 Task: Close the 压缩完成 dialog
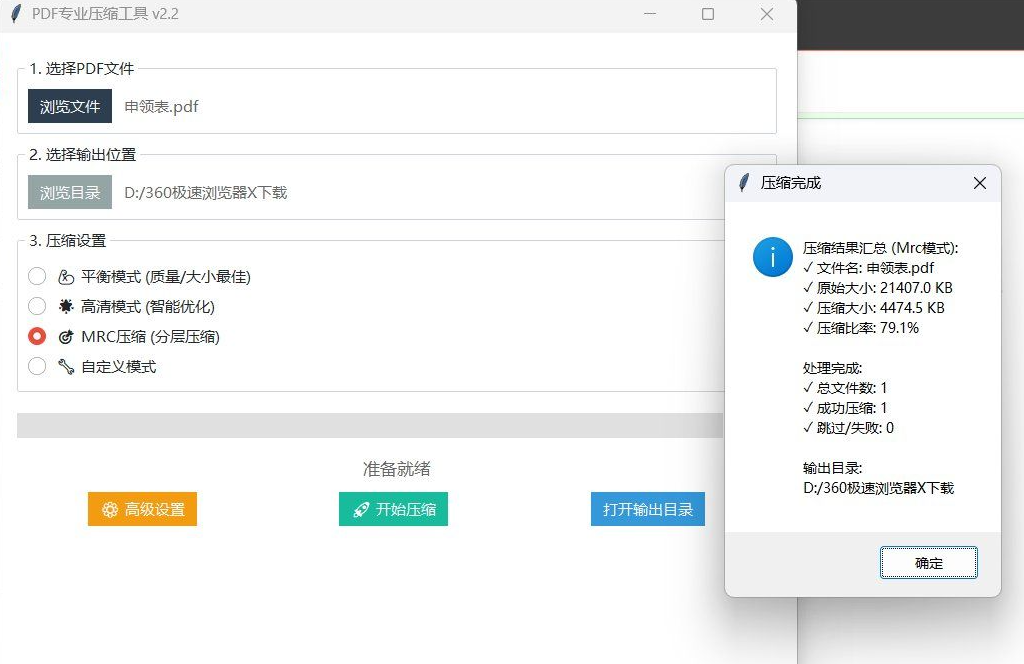point(980,183)
